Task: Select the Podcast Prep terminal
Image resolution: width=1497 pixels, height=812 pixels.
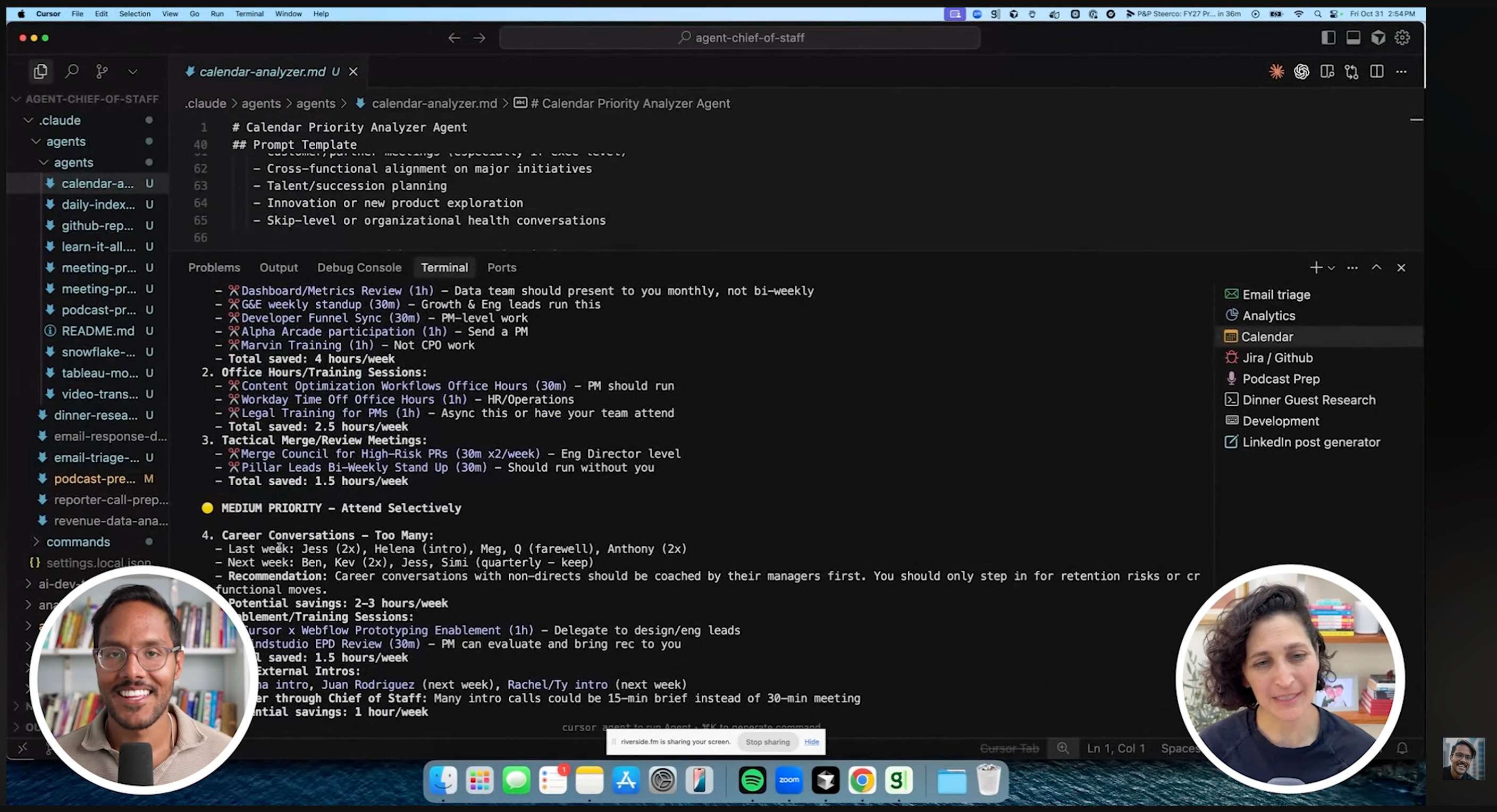Action: click(1281, 379)
